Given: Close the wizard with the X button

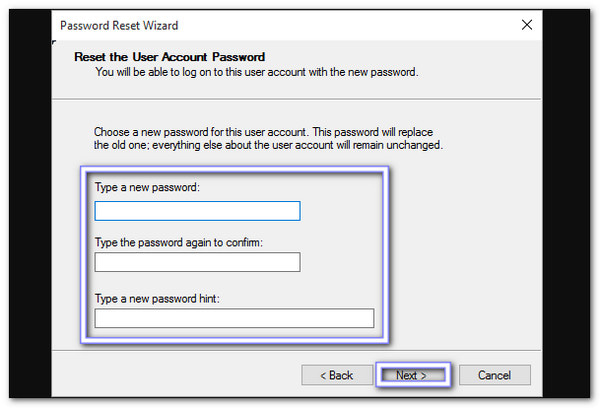Looking at the screenshot, I should click(x=526, y=24).
